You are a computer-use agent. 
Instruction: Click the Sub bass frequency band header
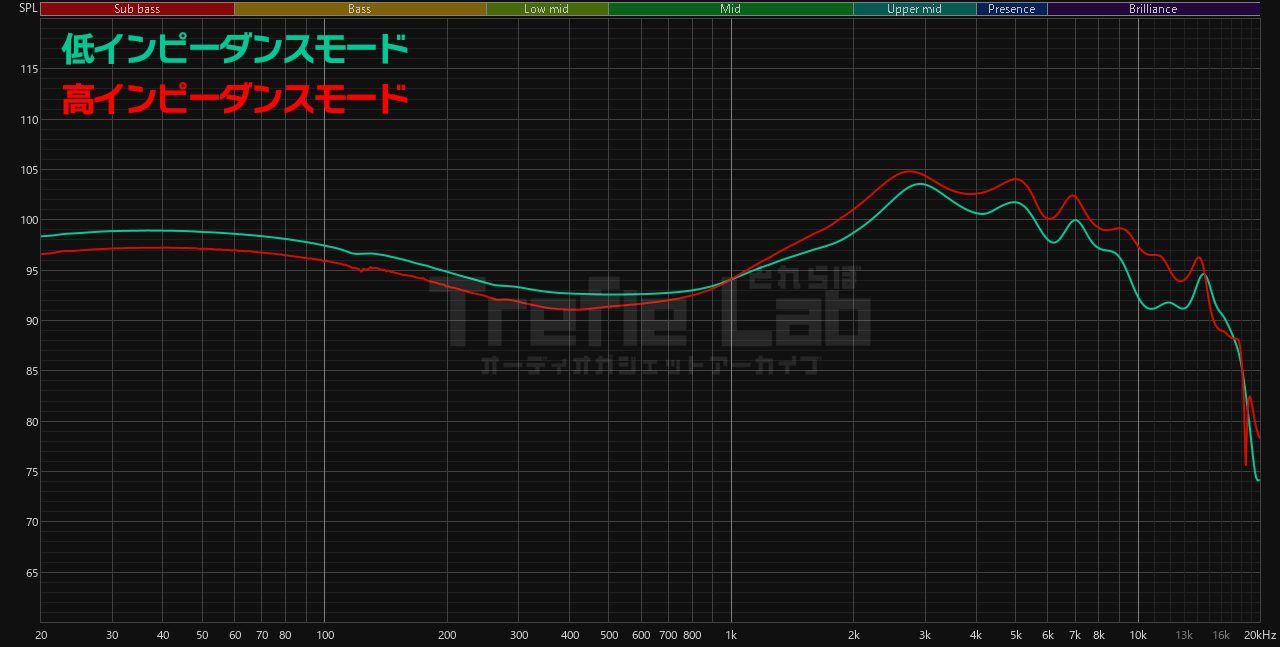click(x=137, y=9)
